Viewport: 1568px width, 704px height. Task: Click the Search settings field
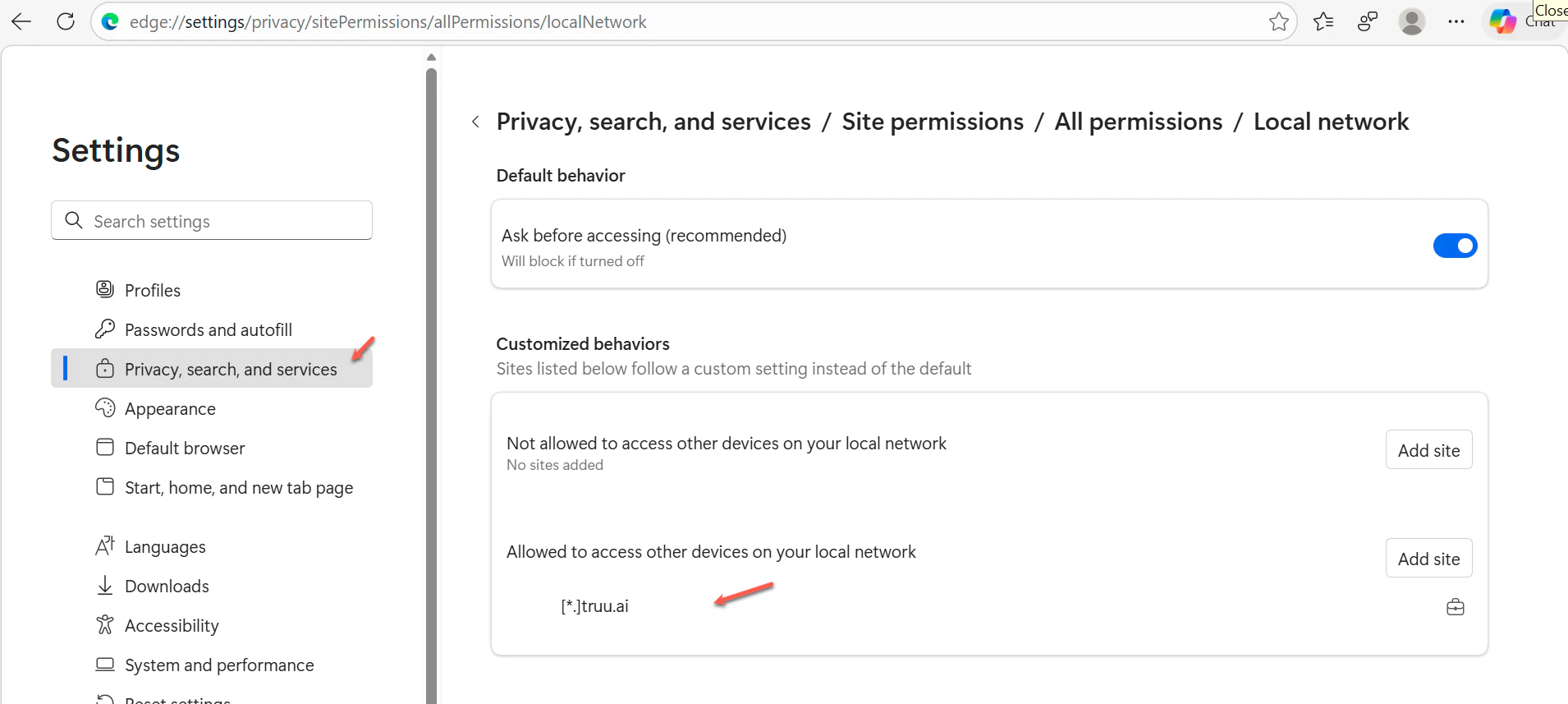click(212, 221)
